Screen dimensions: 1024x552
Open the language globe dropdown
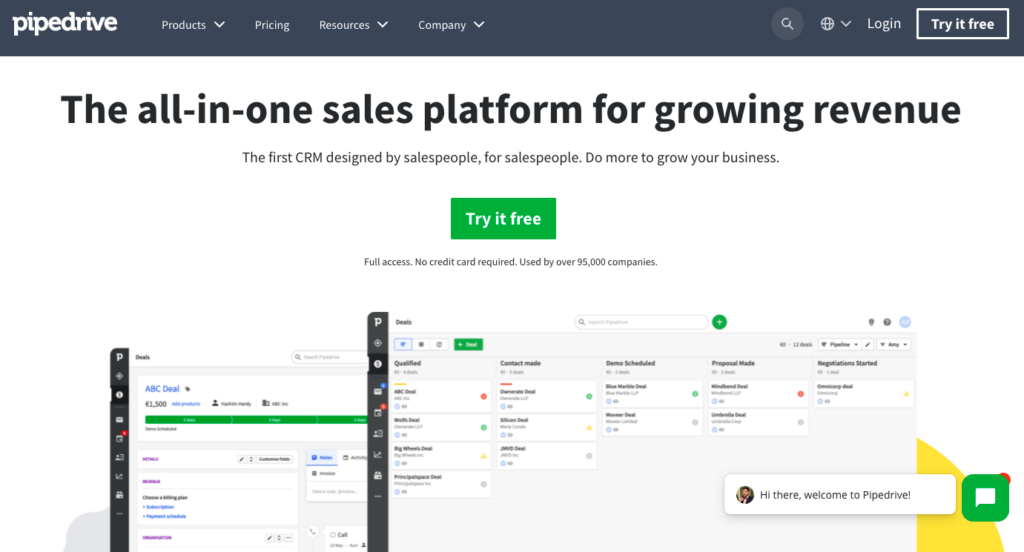pyautogui.click(x=836, y=24)
